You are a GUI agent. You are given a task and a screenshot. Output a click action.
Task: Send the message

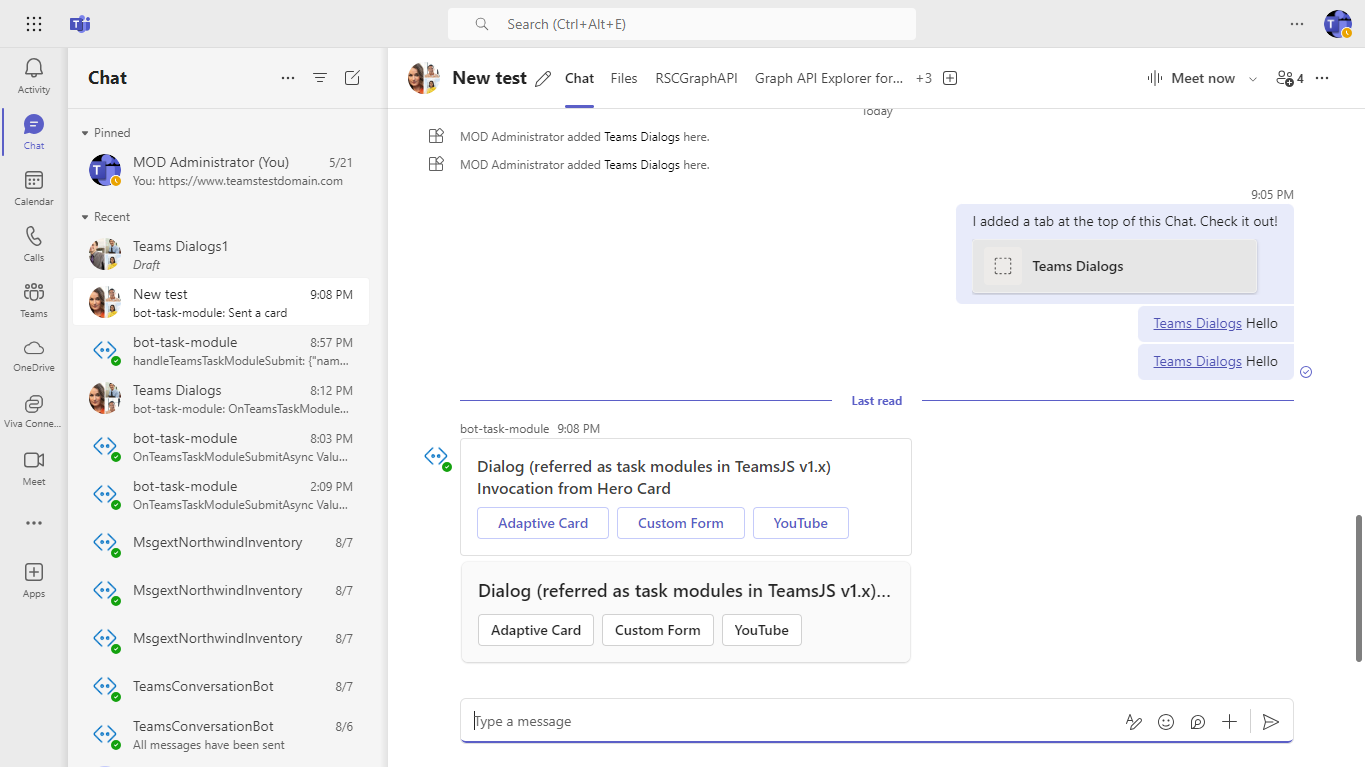click(x=1271, y=722)
